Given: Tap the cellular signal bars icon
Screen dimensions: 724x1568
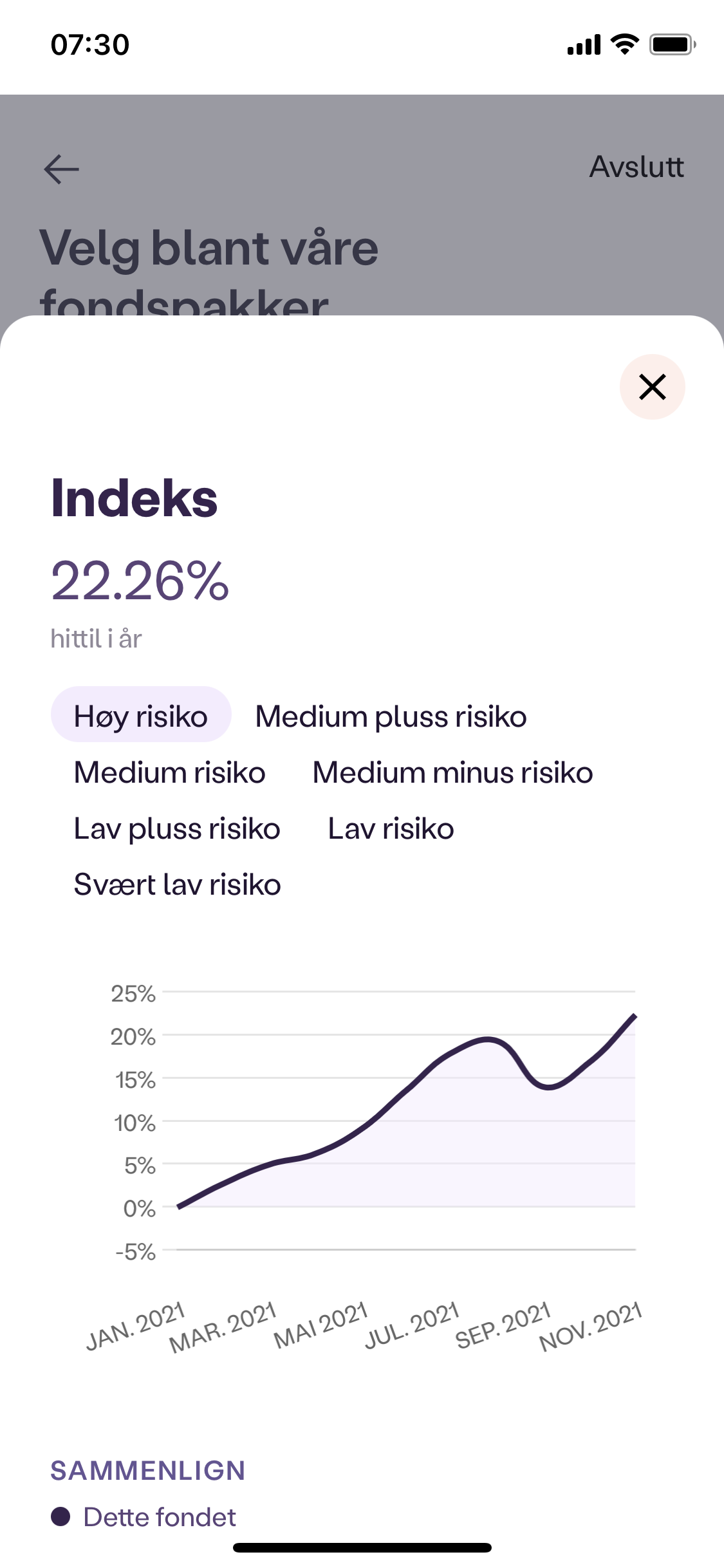Looking at the screenshot, I should click(x=584, y=44).
